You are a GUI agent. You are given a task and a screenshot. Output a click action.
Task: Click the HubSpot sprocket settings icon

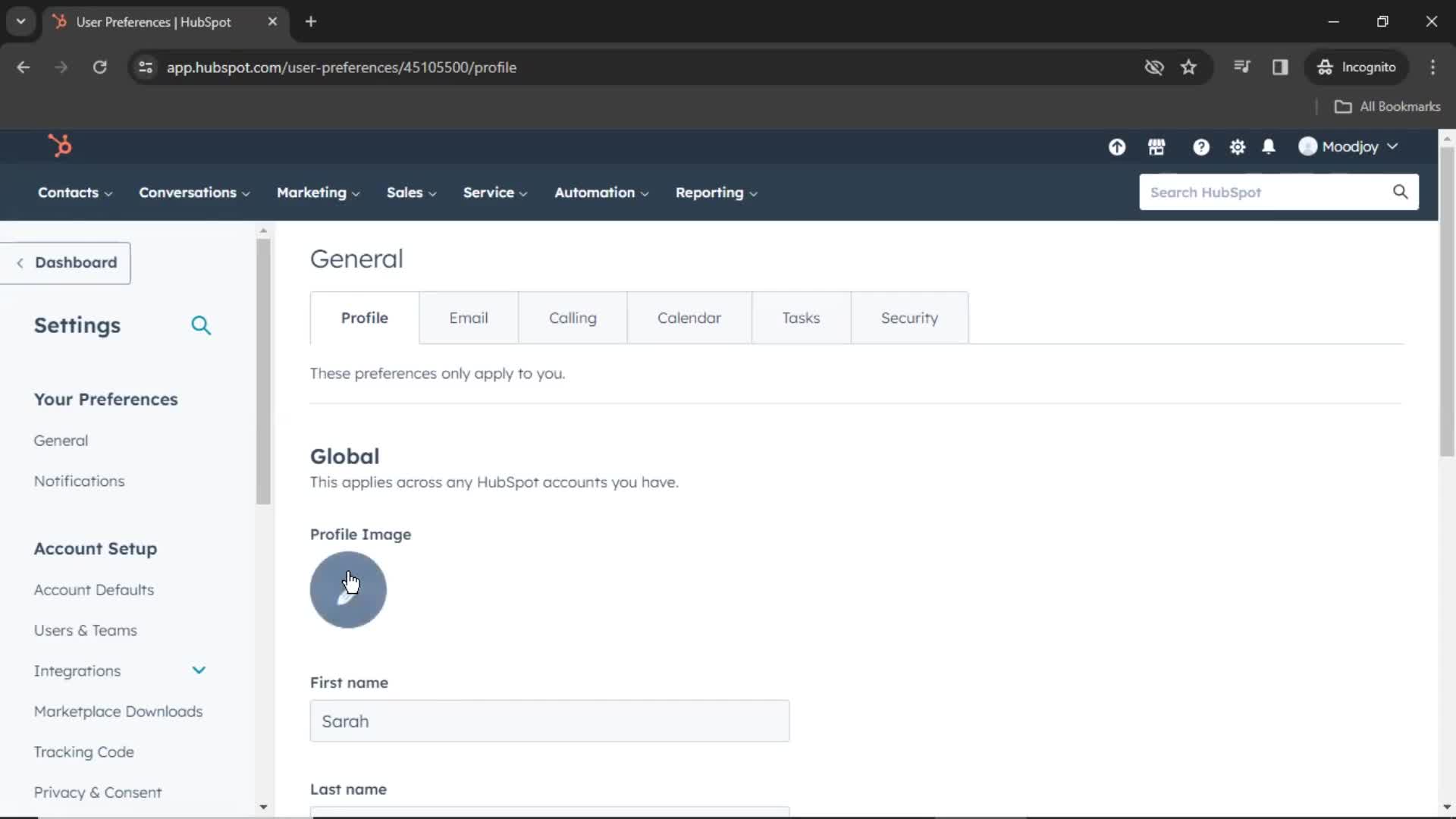click(1237, 146)
